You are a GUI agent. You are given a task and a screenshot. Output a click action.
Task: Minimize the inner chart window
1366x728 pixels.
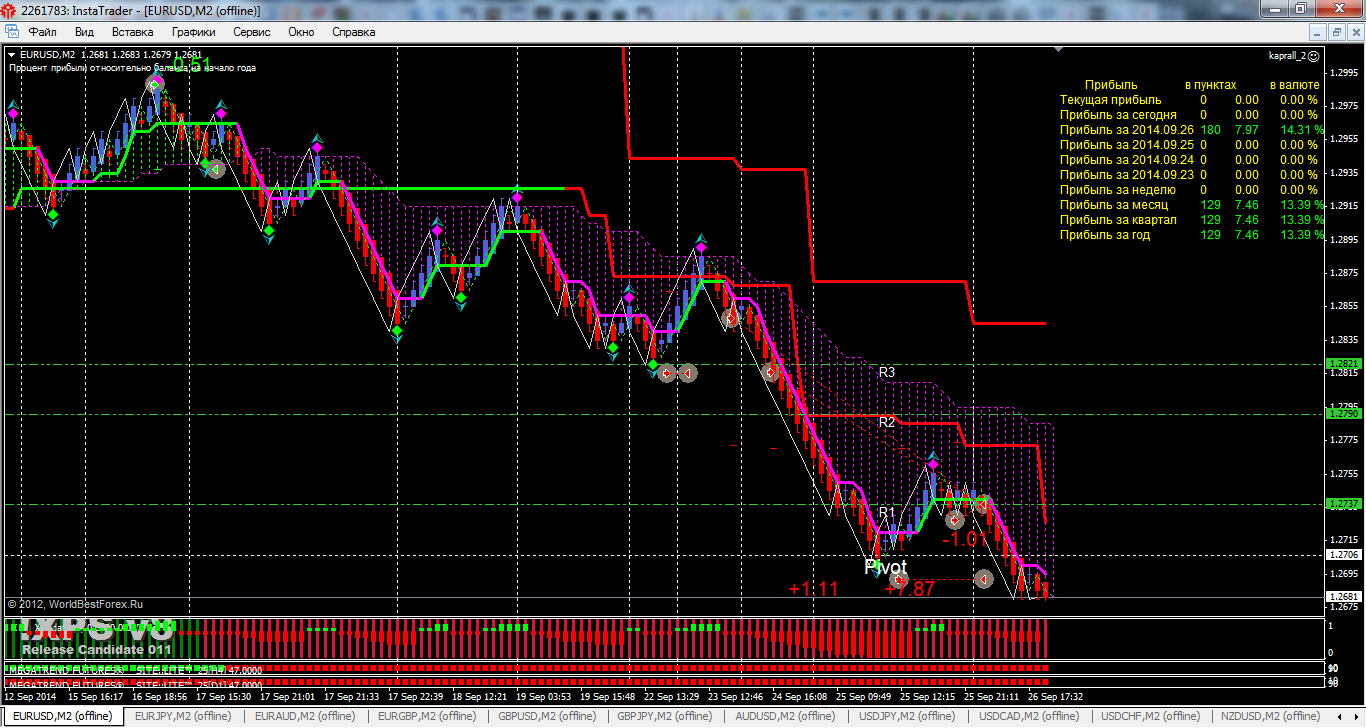(1319, 32)
